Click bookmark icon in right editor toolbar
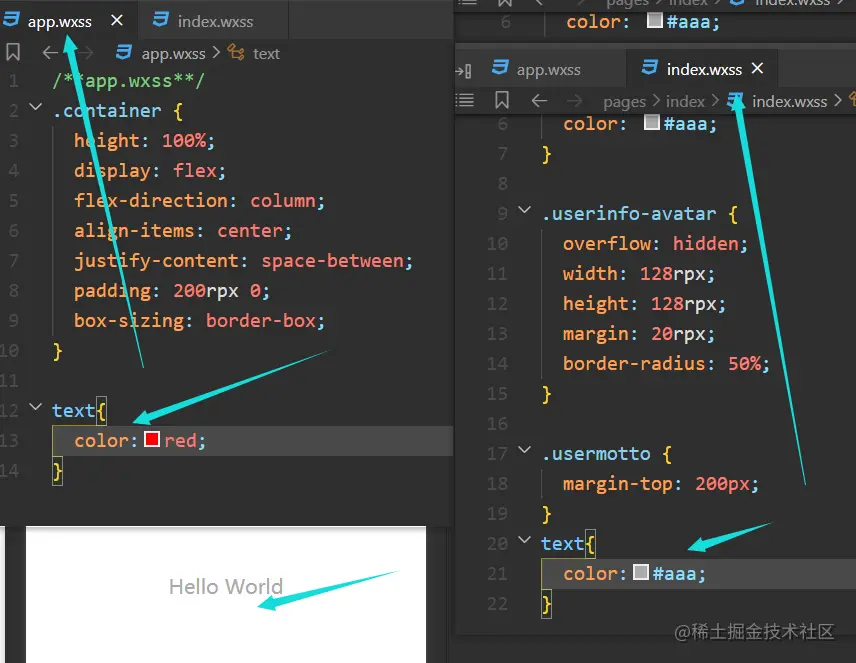 tap(502, 100)
